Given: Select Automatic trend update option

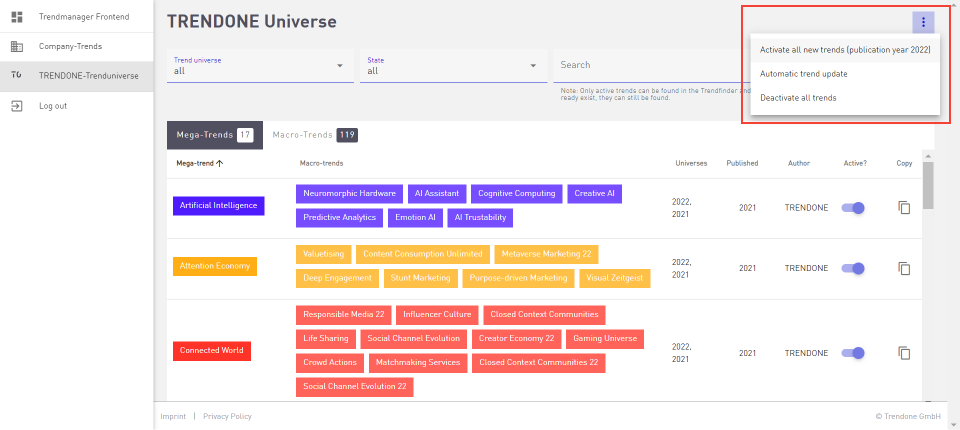Looking at the screenshot, I should [845, 74].
